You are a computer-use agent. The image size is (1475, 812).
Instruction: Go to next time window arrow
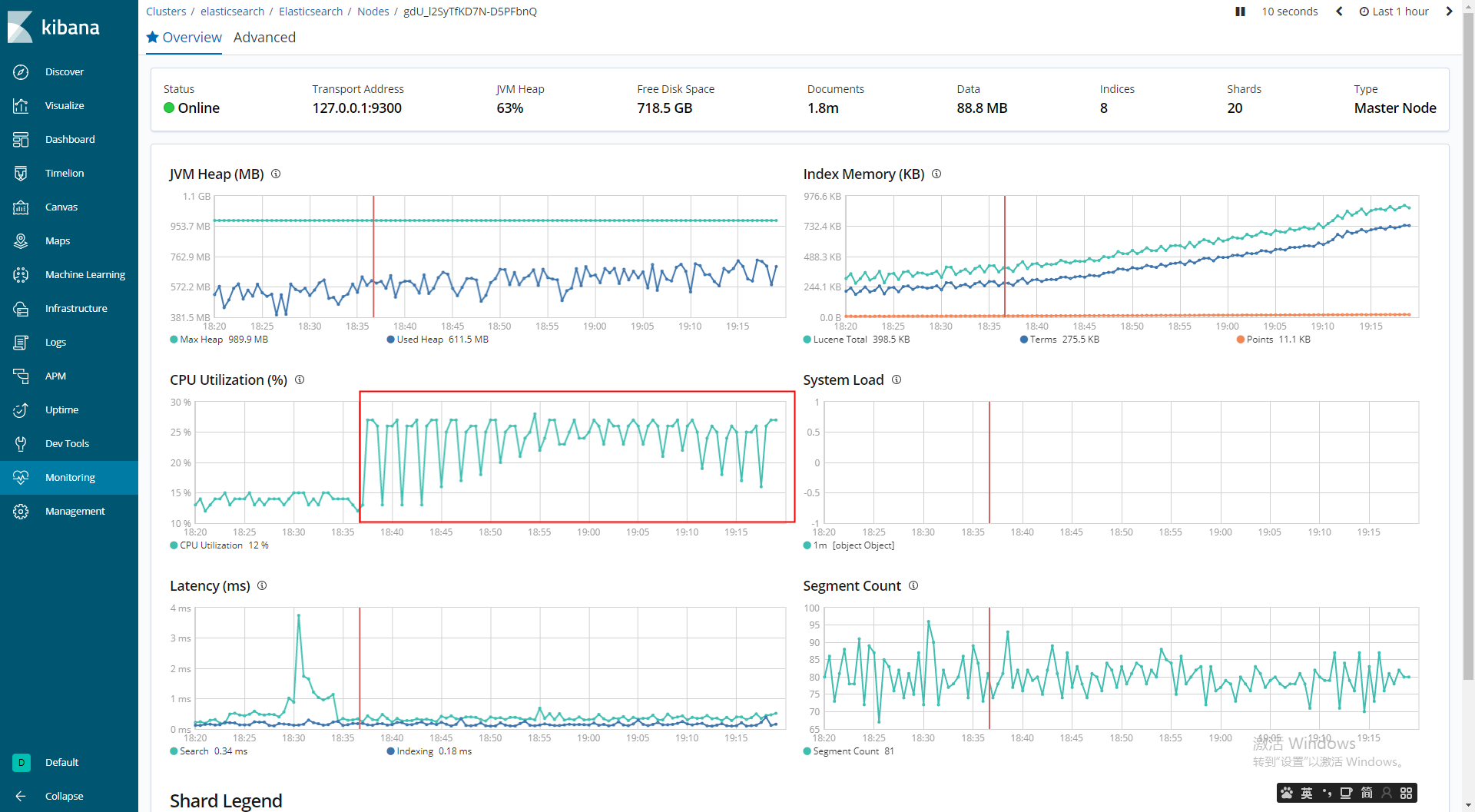click(1449, 12)
